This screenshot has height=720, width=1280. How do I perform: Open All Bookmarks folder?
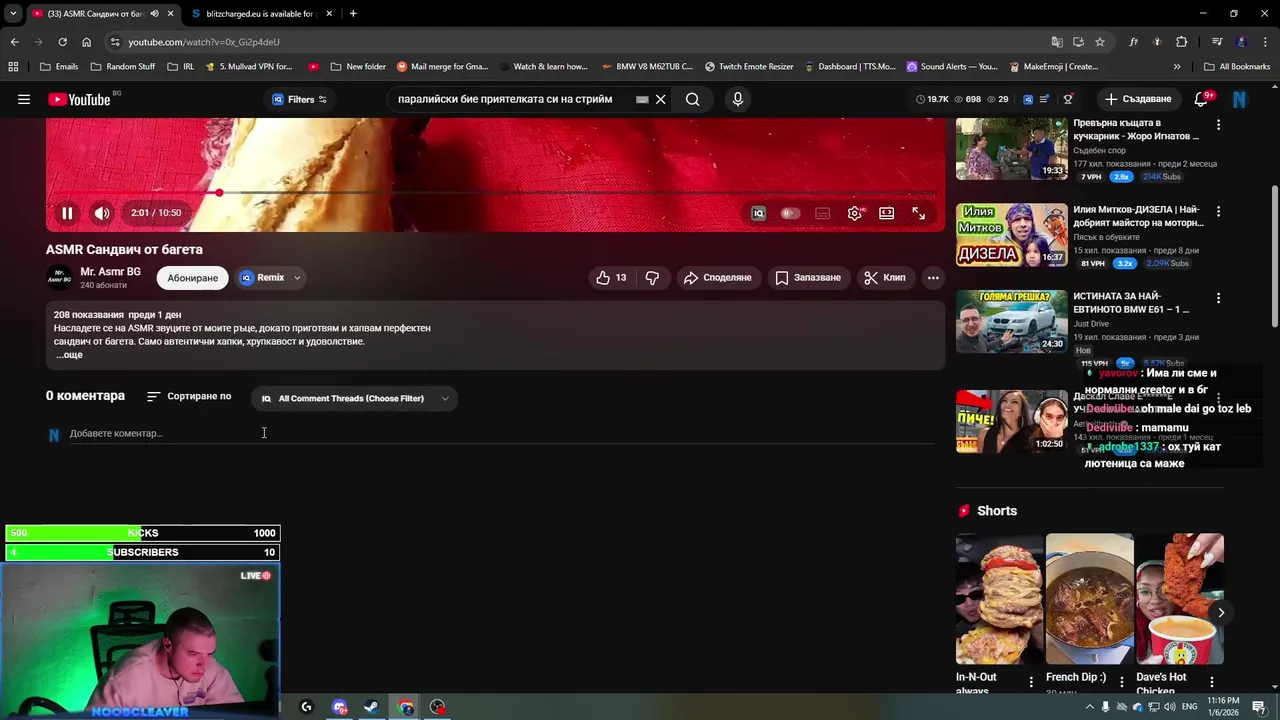point(1237,67)
